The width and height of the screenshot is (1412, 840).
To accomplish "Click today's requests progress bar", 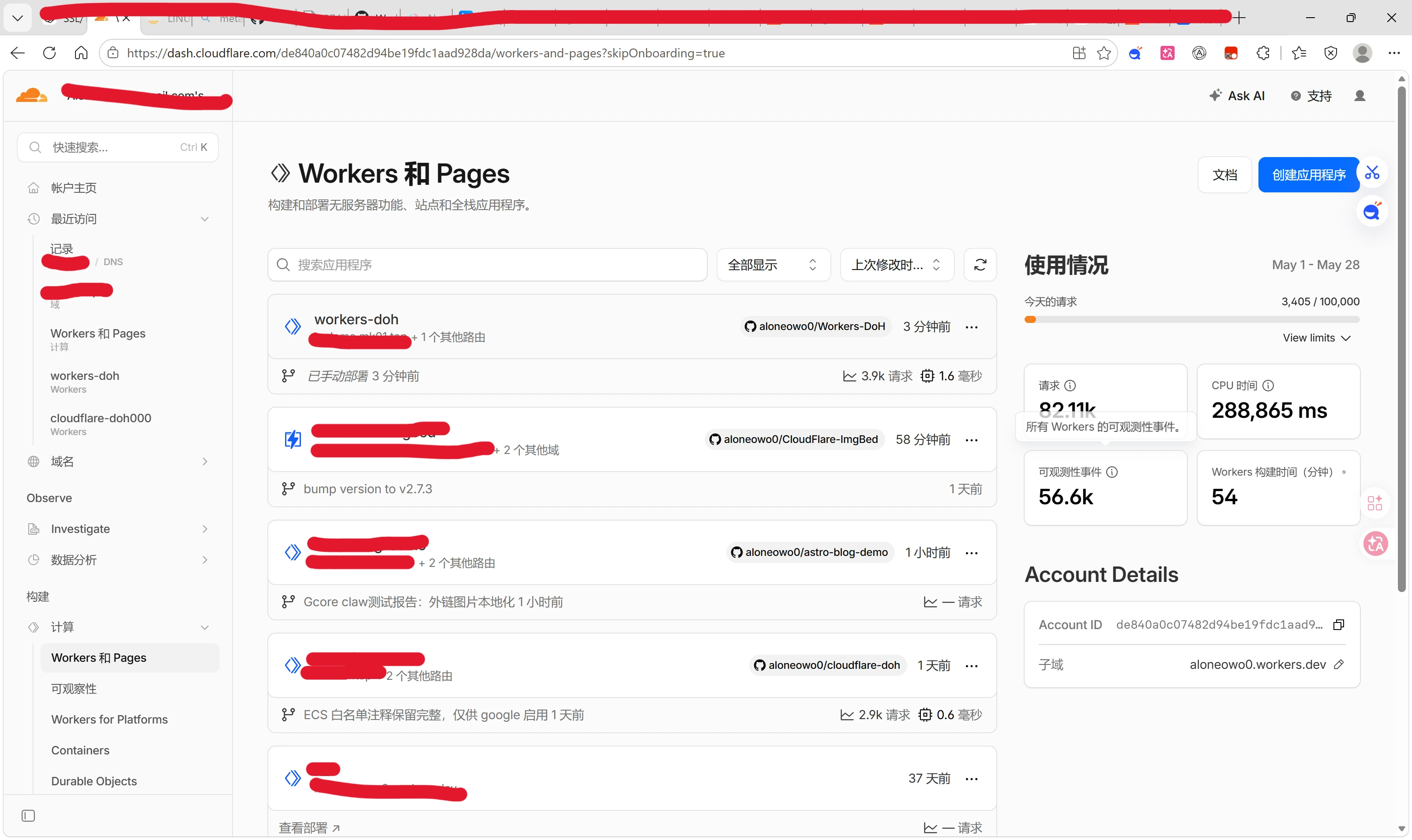I will (x=1192, y=320).
